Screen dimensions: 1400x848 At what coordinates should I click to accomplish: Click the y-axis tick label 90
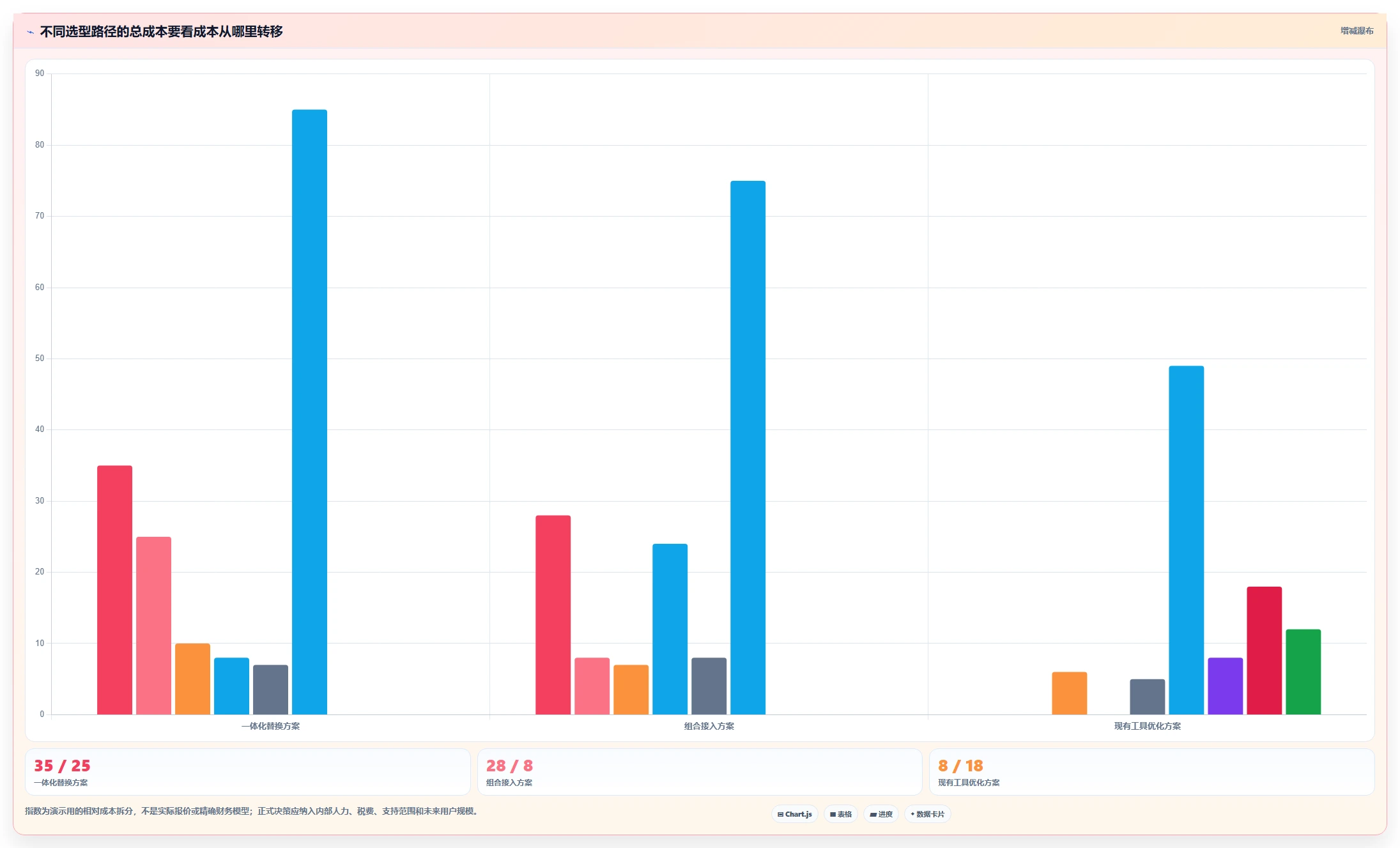(x=40, y=73)
